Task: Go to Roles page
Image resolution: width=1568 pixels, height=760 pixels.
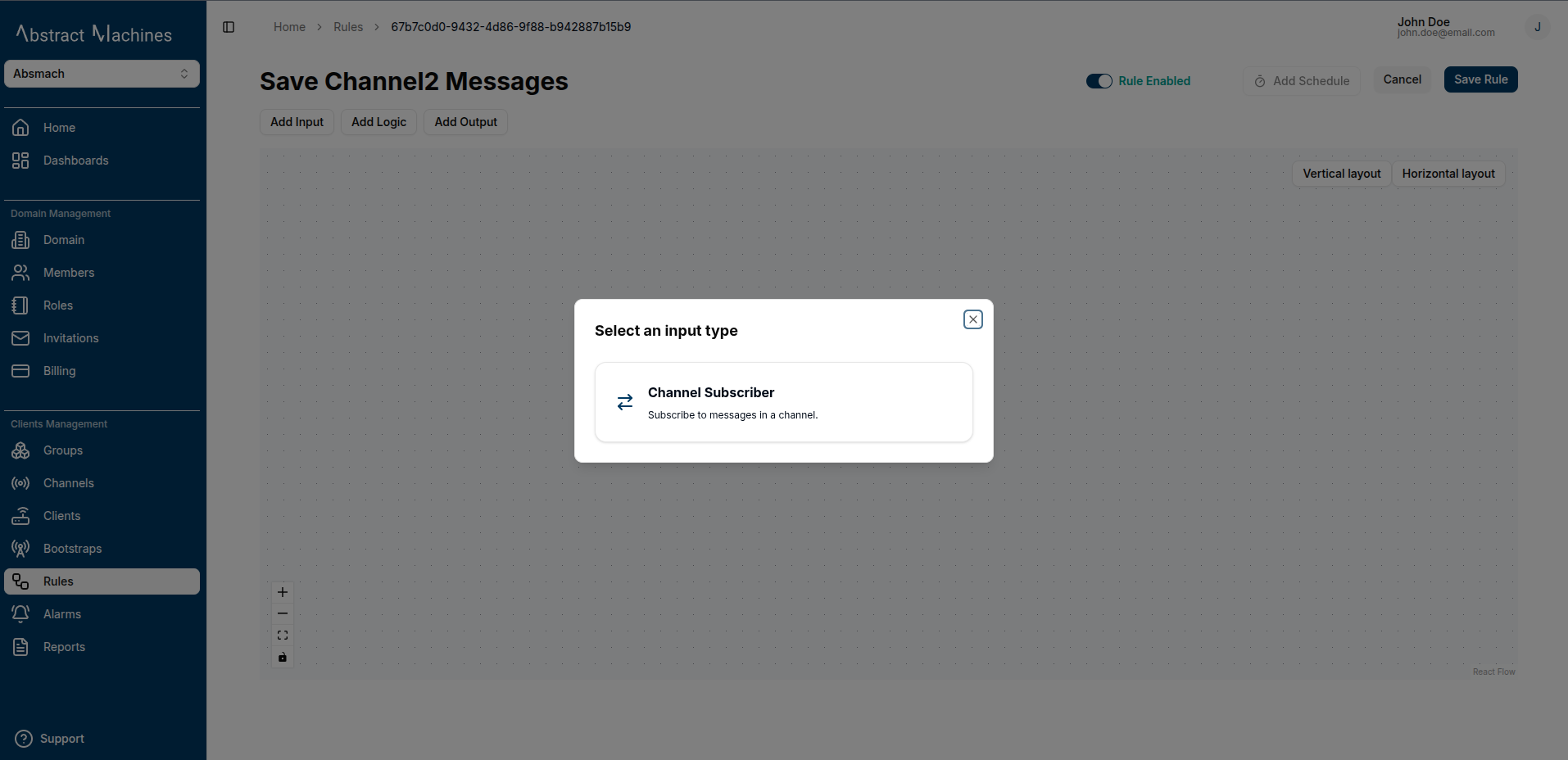Action: tap(102, 305)
